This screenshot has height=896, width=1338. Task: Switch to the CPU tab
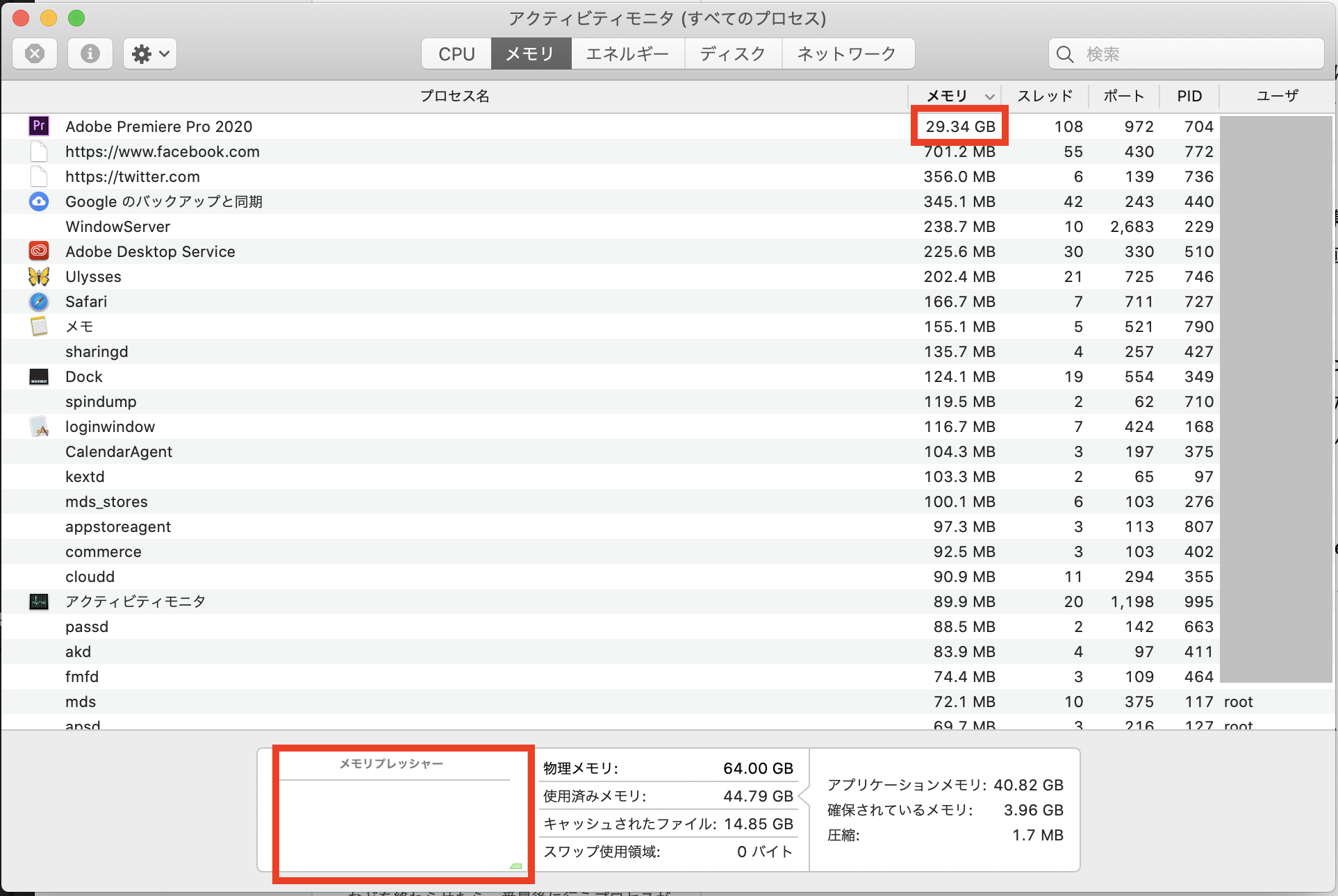(456, 53)
